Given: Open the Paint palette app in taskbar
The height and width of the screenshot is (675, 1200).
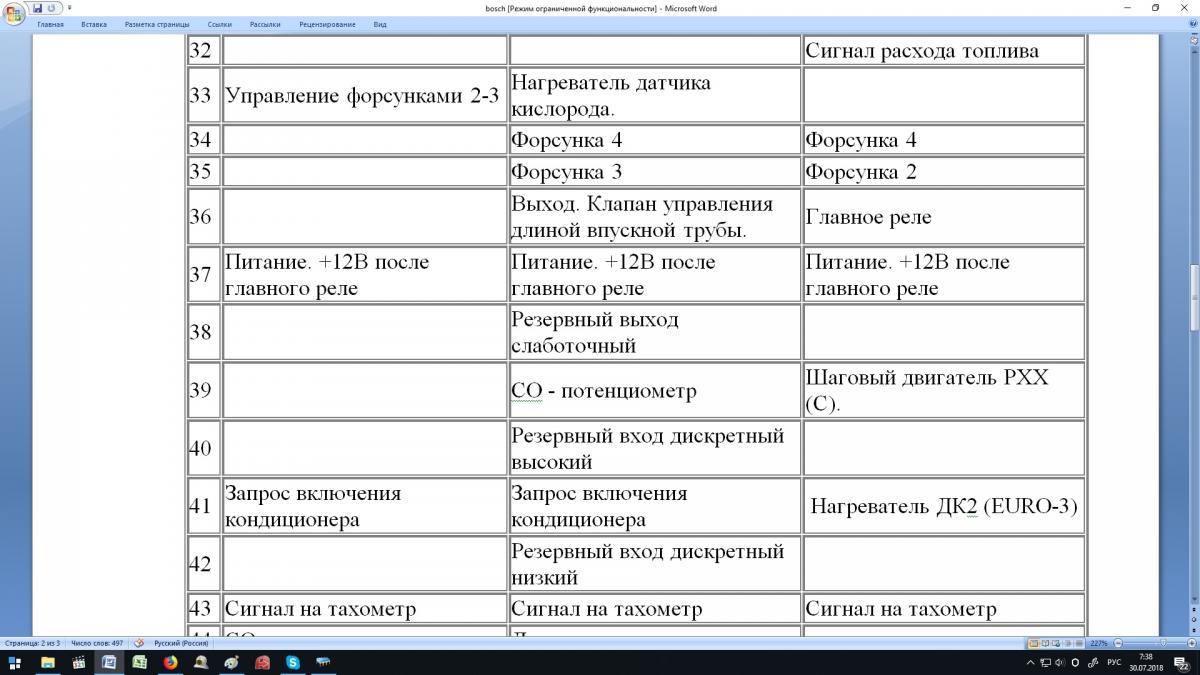Looking at the screenshot, I should pyautogui.click(x=231, y=662).
